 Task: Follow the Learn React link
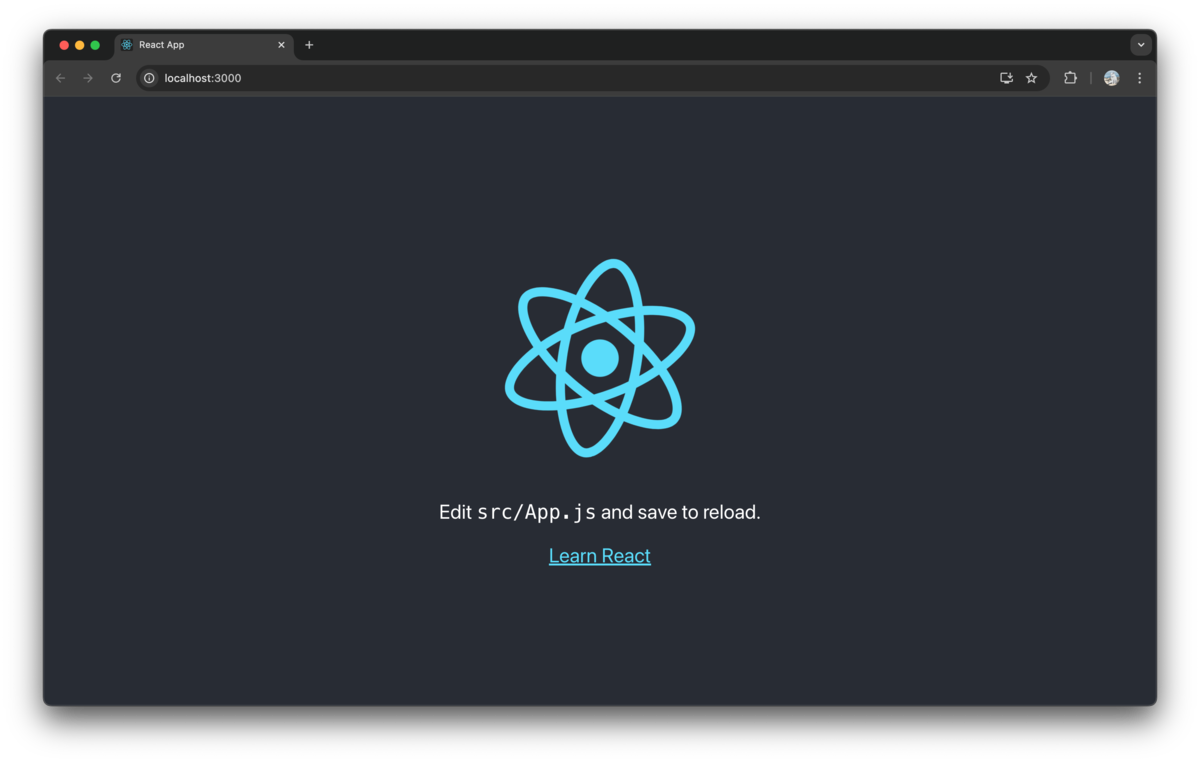coord(599,555)
